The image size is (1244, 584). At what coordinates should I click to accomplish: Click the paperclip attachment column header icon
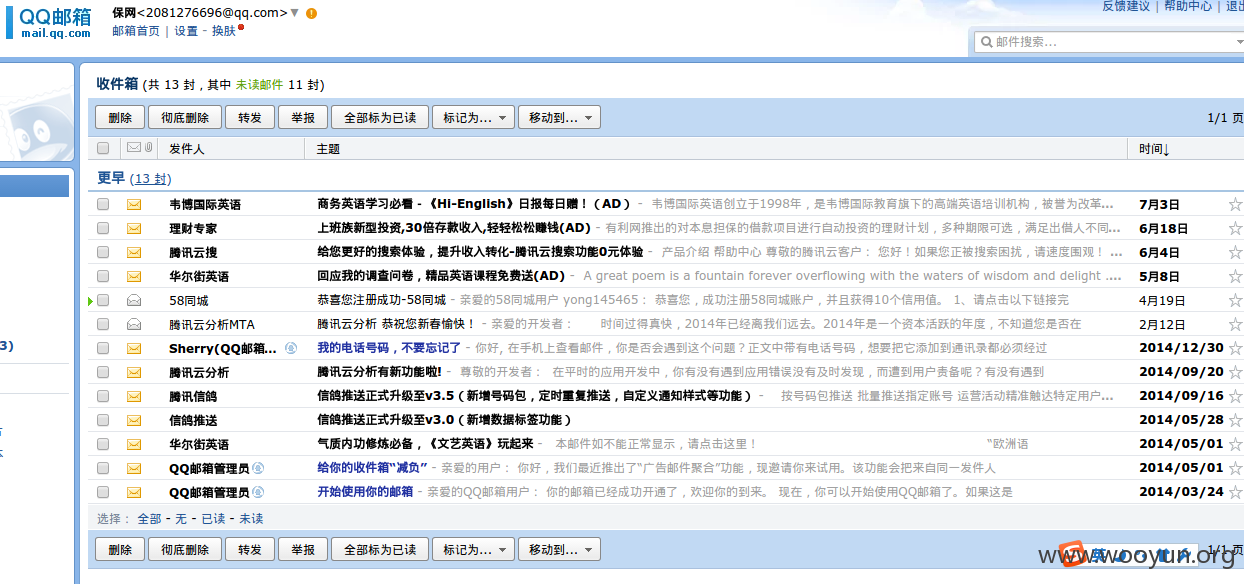point(149,148)
